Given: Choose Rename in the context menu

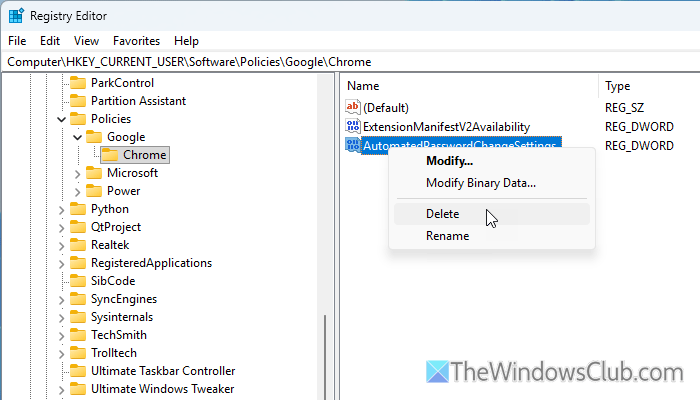Looking at the screenshot, I should coord(492,236).
